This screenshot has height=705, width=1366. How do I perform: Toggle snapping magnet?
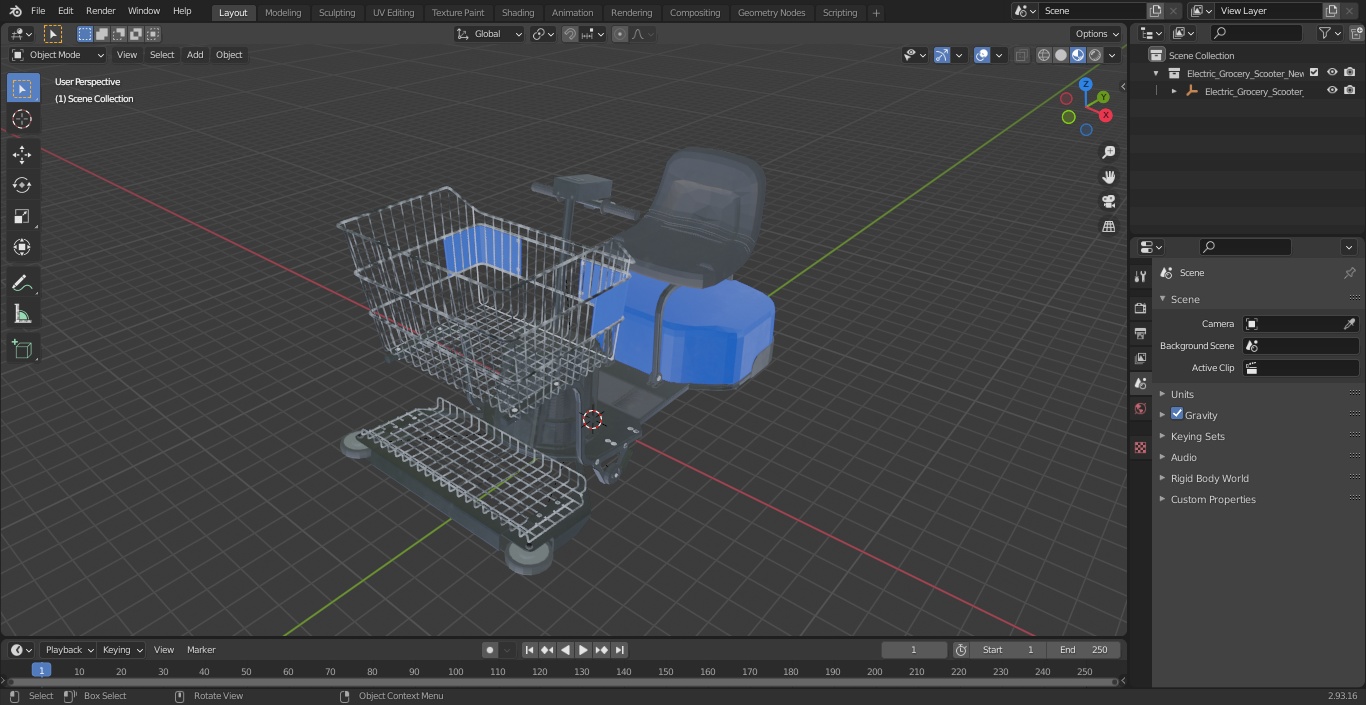point(569,34)
